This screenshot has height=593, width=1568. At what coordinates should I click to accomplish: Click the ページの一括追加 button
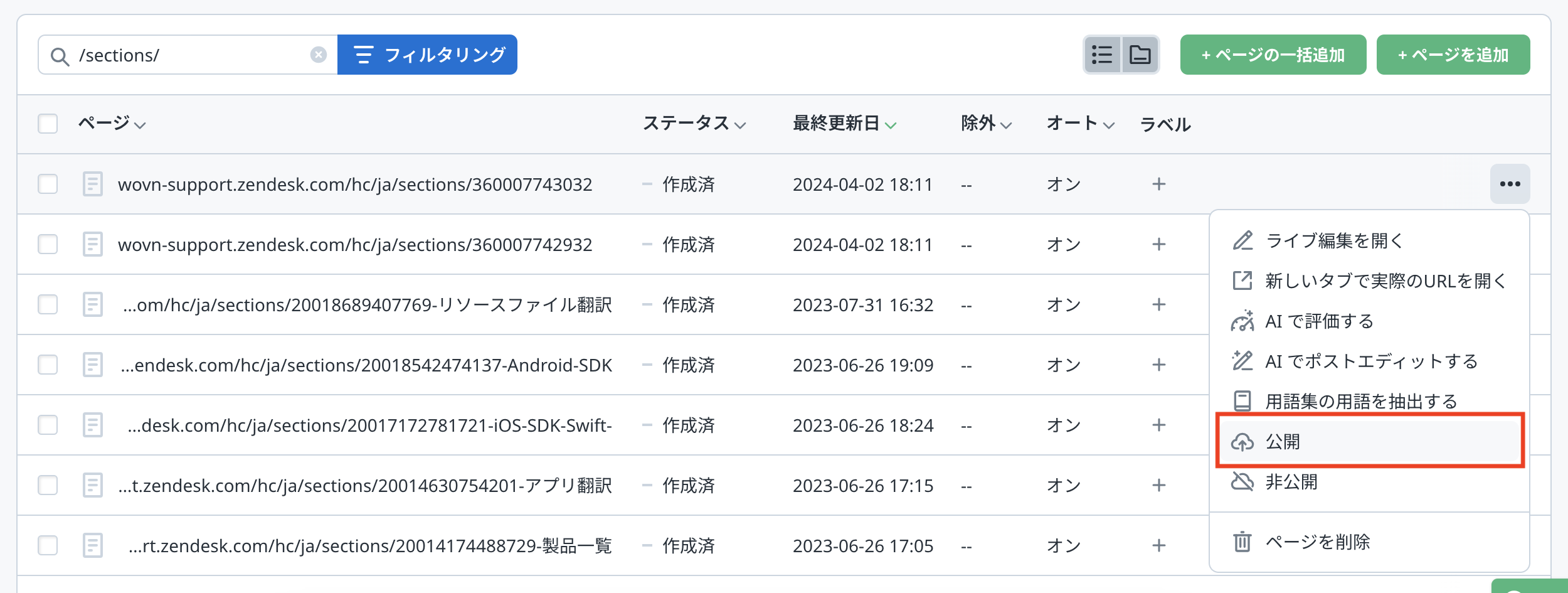(x=1273, y=55)
